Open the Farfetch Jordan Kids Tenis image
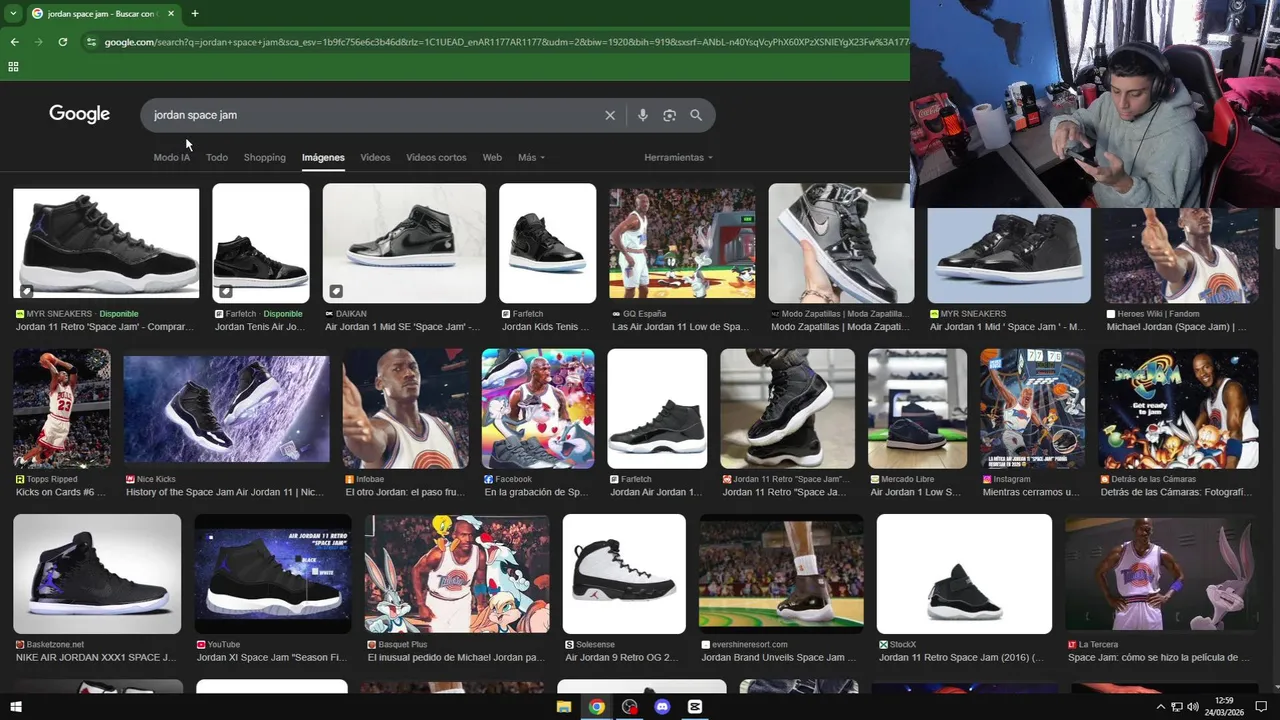The height and width of the screenshot is (720, 1280). click(x=547, y=243)
